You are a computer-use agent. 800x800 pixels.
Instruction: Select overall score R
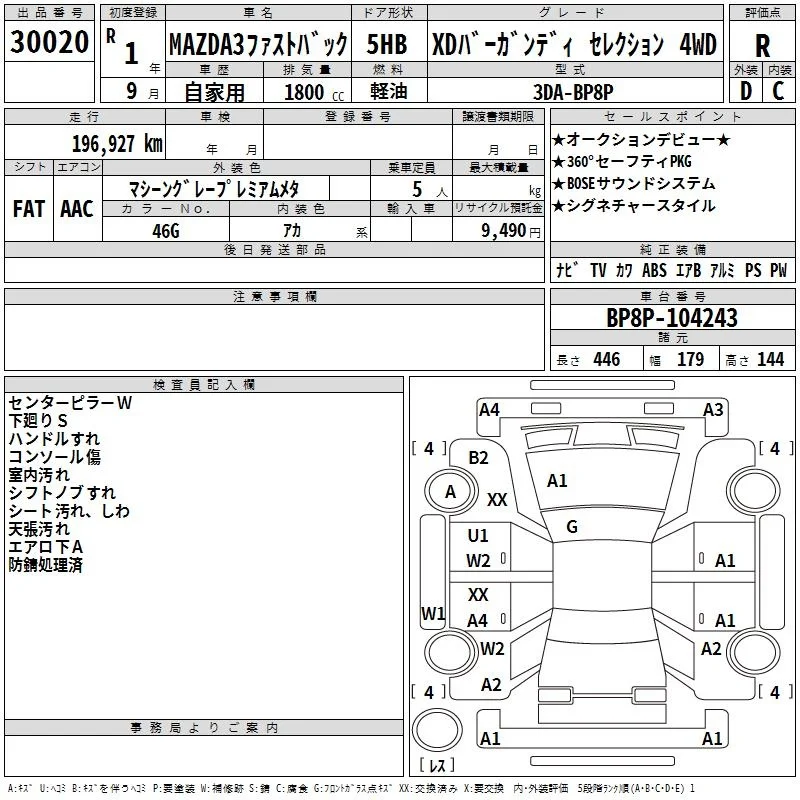762,46
